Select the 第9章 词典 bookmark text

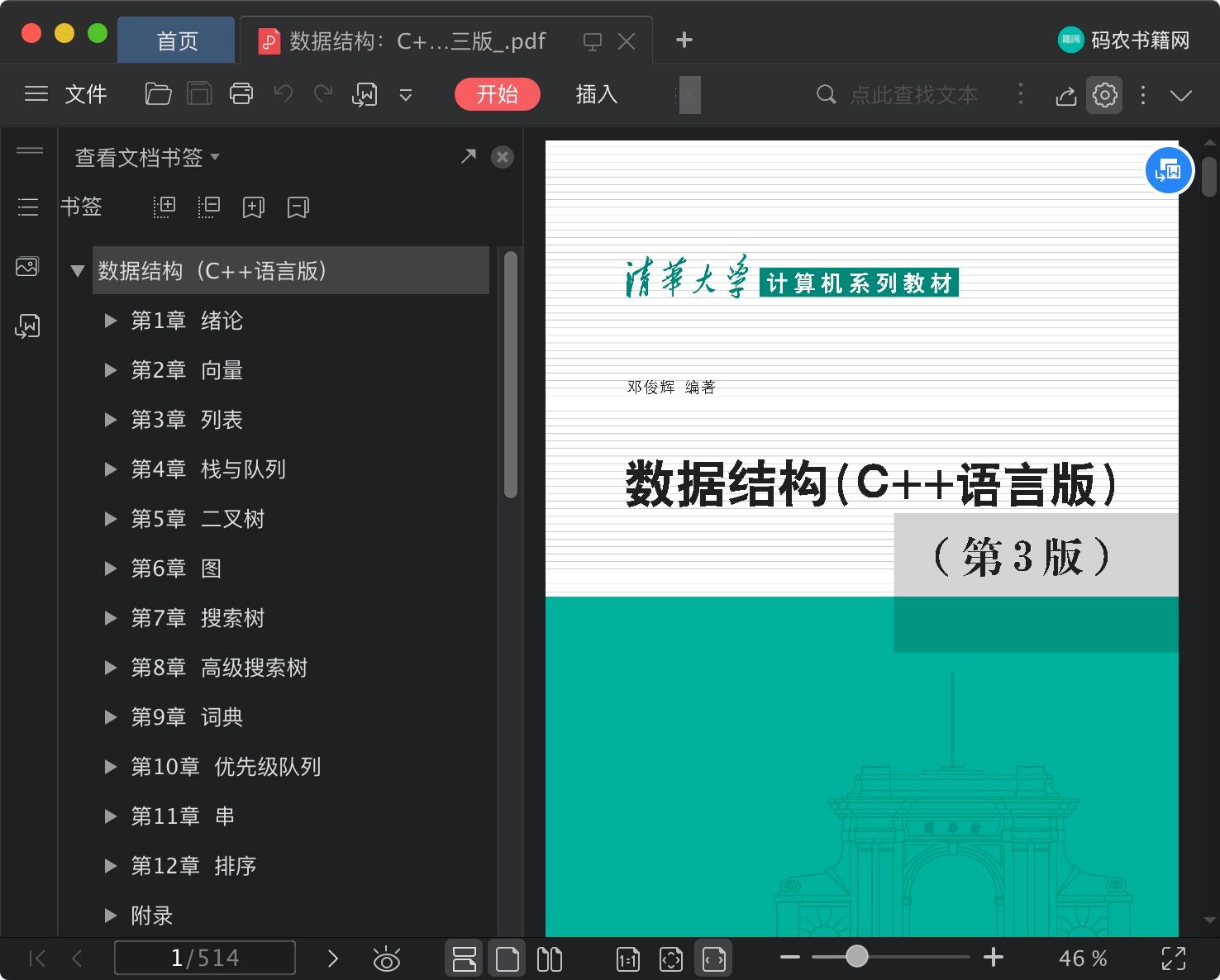pyautogui.click(x=188, y=717)
